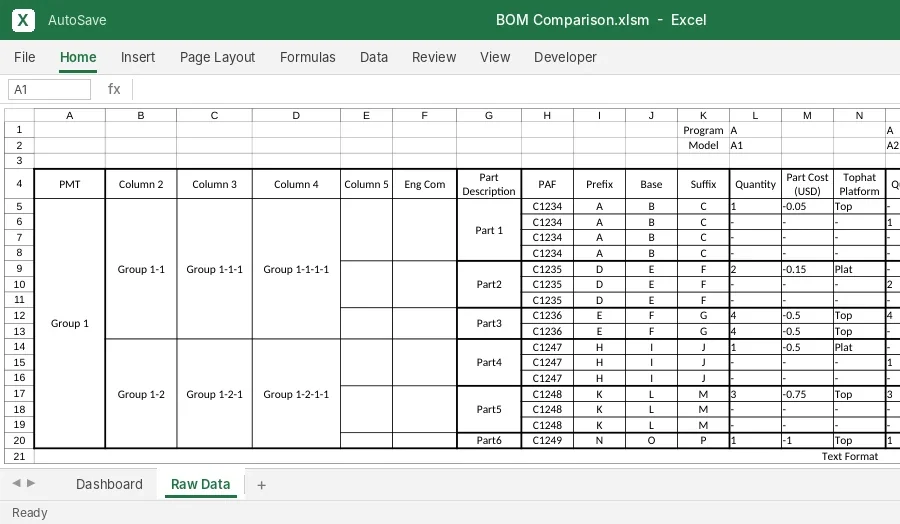Click the -0.15 part cost cell
The image size is (900, 524).
[x=807, y=269]
